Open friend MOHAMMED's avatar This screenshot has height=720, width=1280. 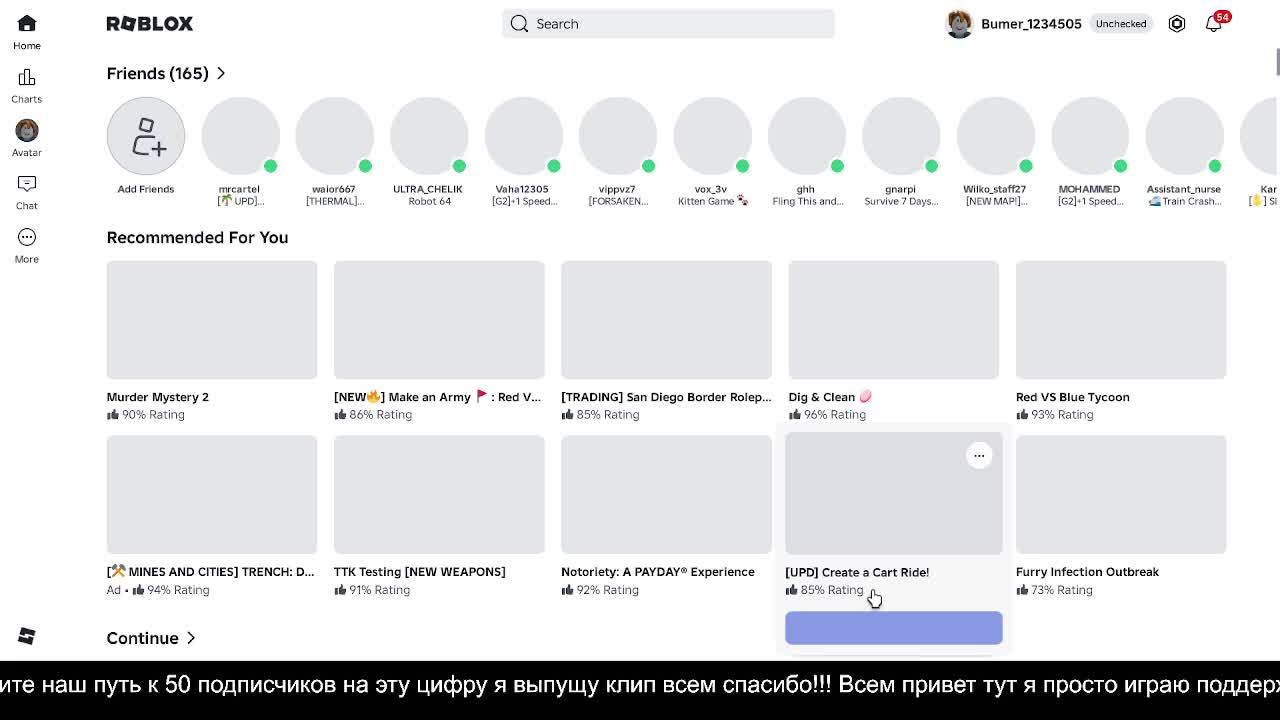[1090, 137]
